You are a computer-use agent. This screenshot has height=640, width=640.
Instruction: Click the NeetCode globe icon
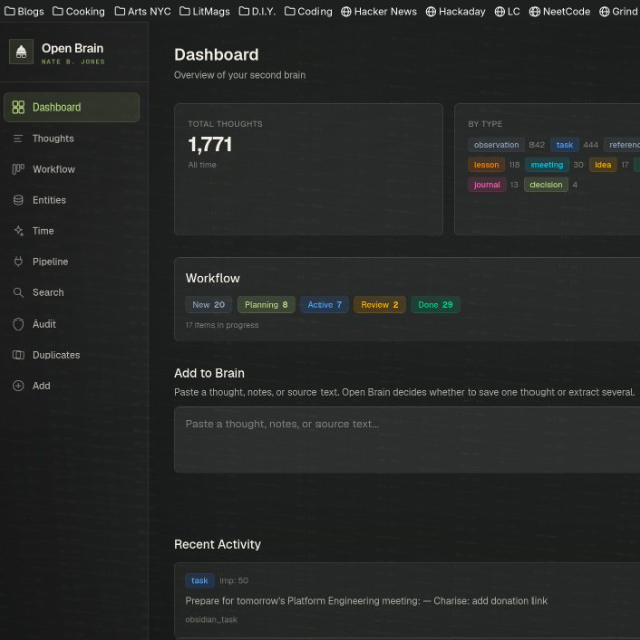pos(534,12)
